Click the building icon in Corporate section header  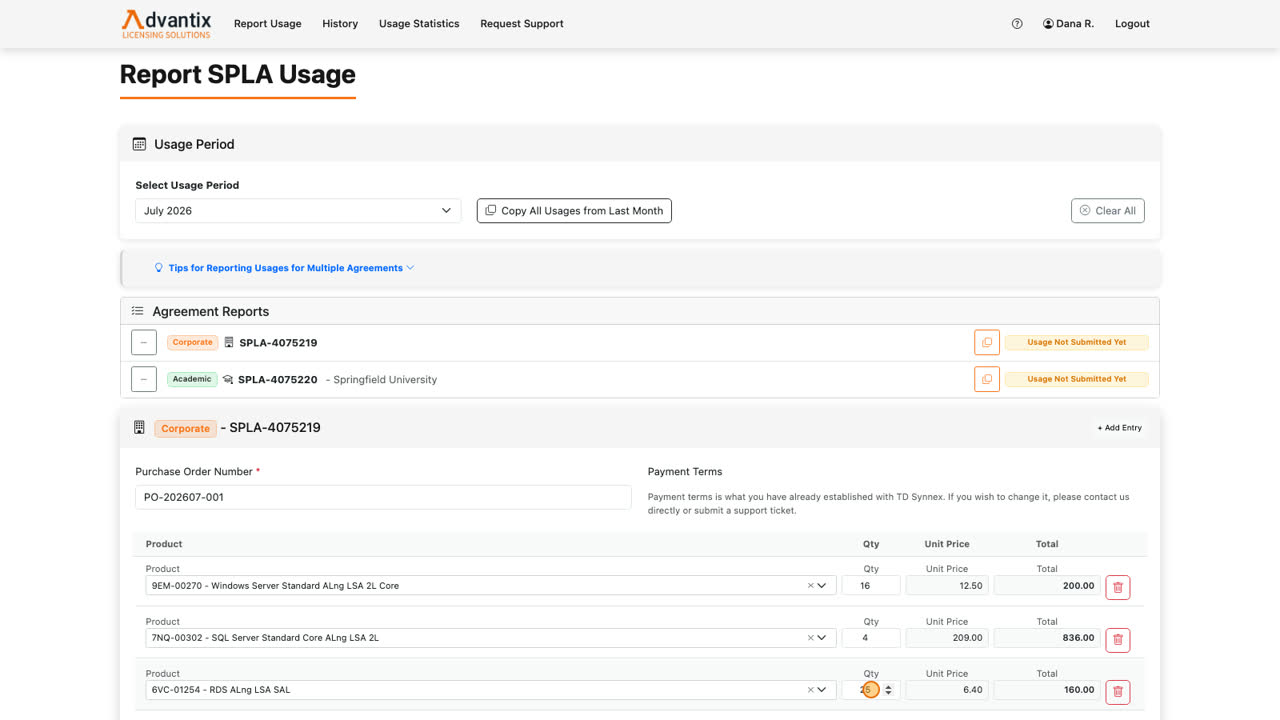(139, 428)
